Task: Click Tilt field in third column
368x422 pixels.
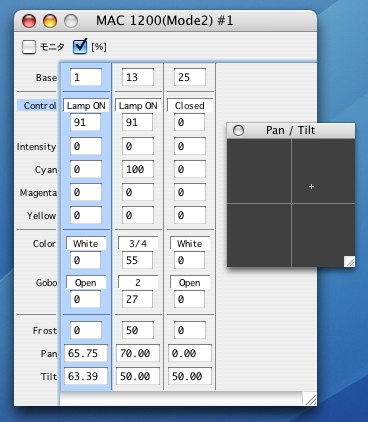Action: tap(190, 376)
